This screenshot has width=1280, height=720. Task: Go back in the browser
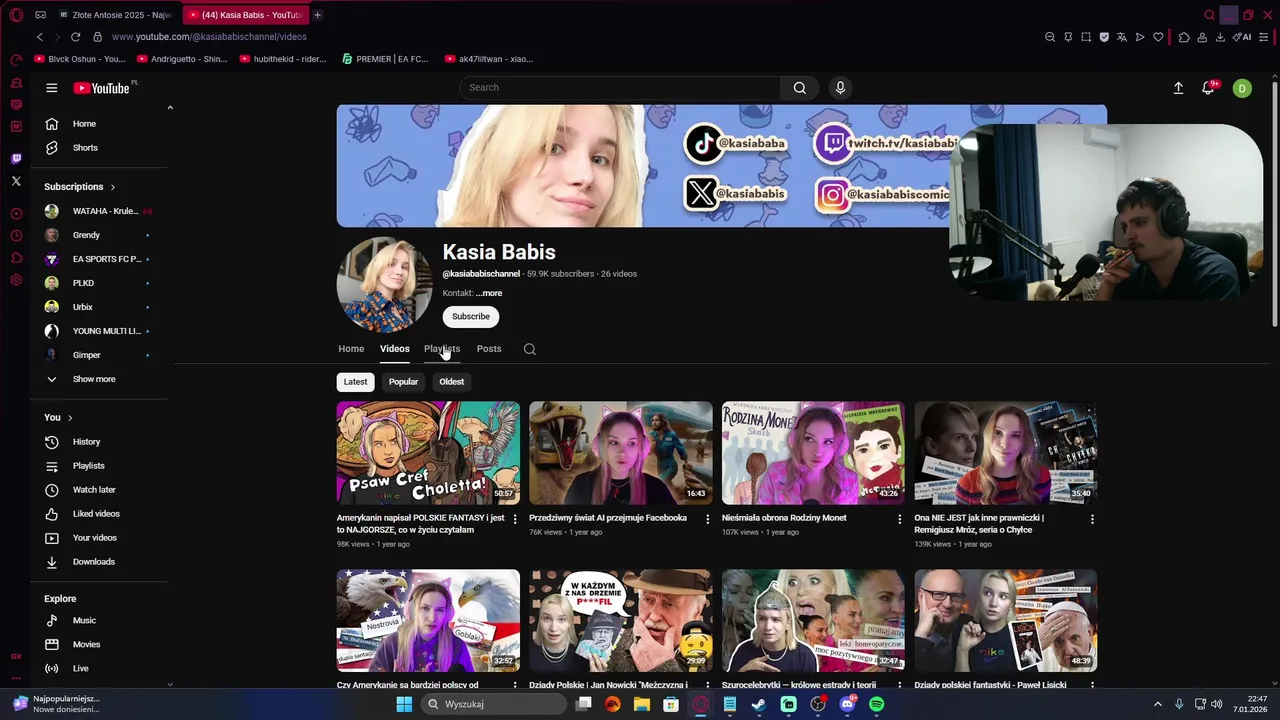click(40, 37)
